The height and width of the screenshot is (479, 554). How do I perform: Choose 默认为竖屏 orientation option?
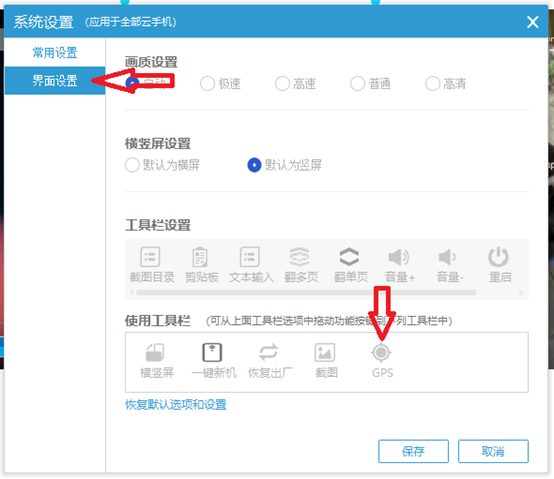[x=254, y=165]
